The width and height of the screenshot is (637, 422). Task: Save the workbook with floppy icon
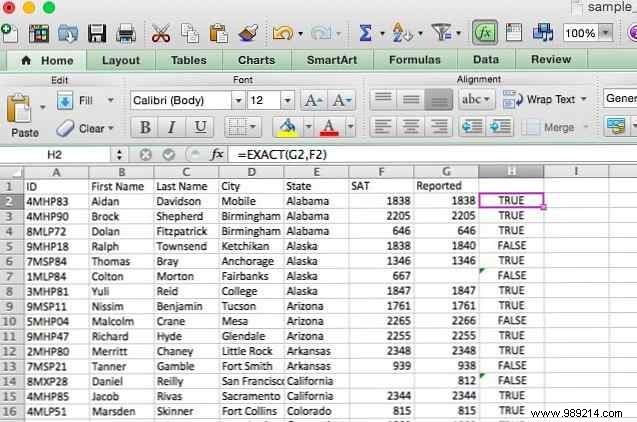(x=97, y=33)
